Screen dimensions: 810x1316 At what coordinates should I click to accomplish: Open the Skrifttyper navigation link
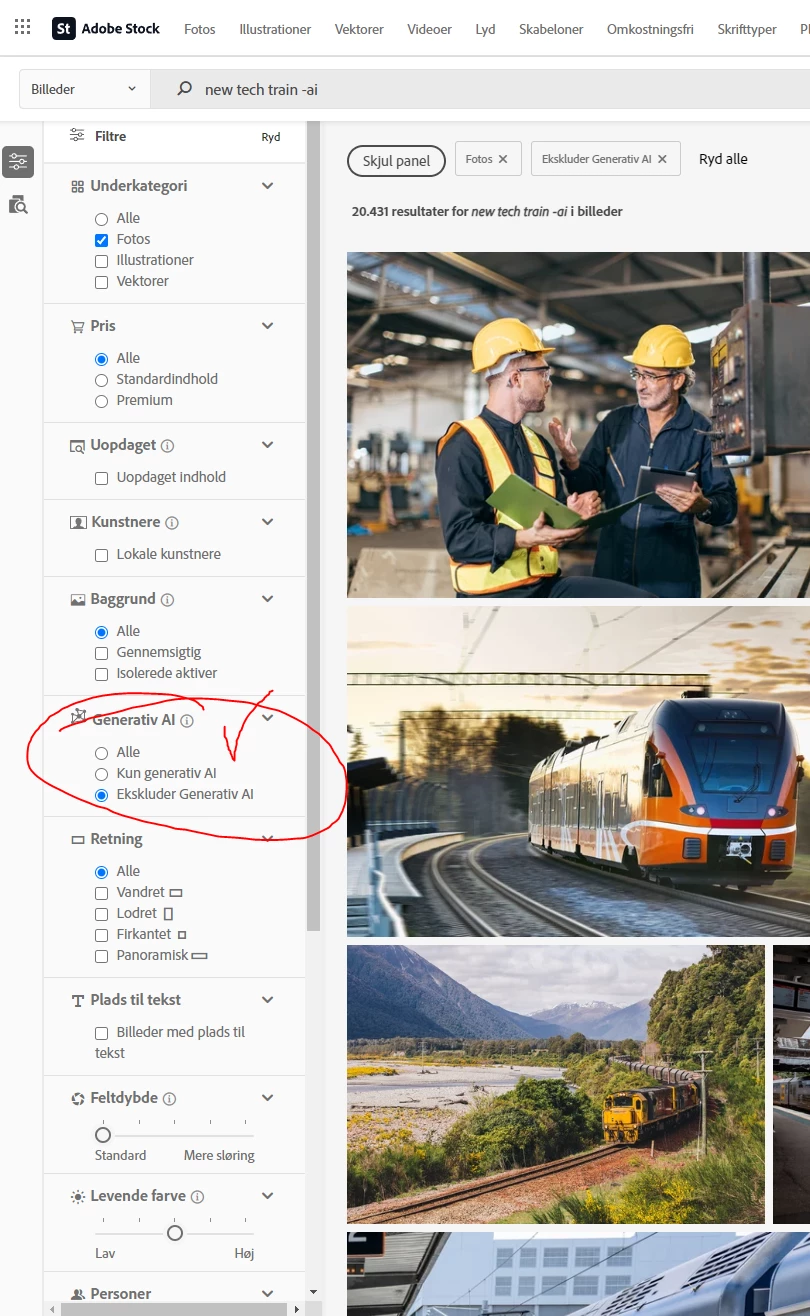(747, 29)
